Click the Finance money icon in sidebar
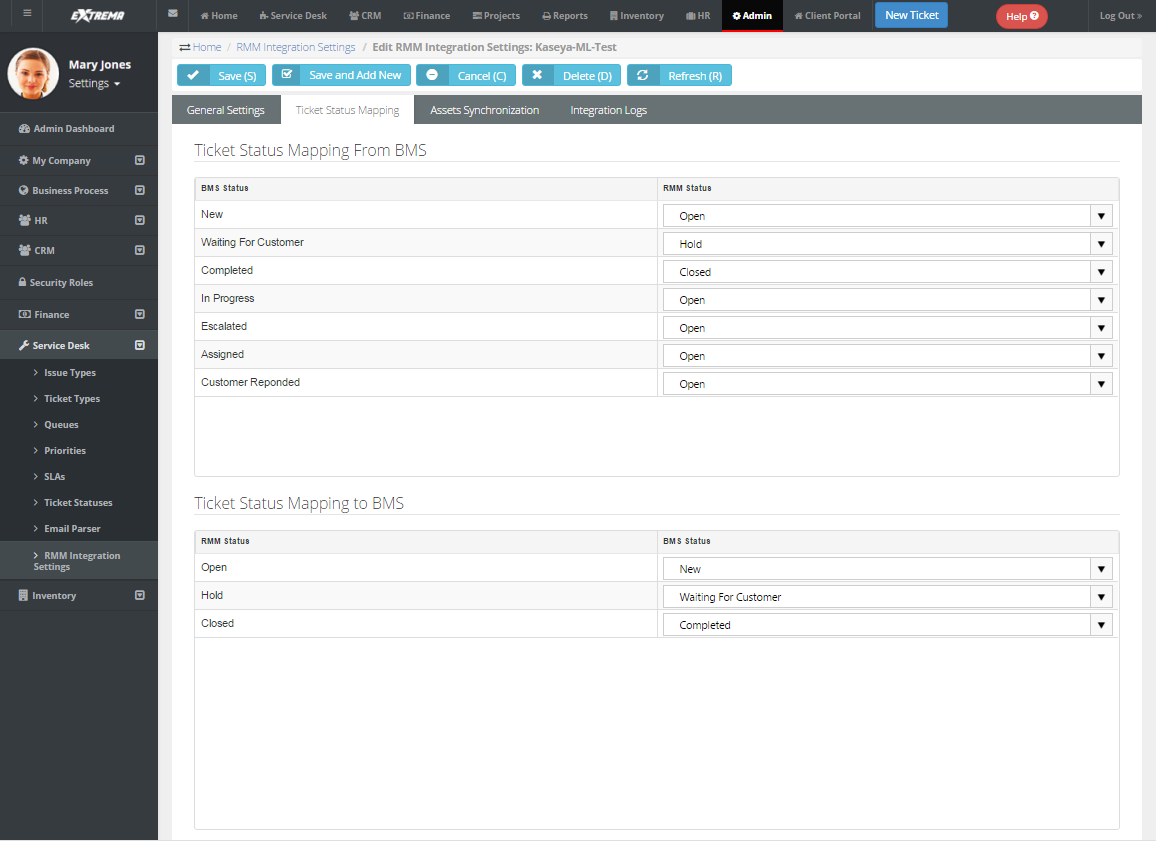This screenshot has width=1156, height=841. (x=24, y=314)
